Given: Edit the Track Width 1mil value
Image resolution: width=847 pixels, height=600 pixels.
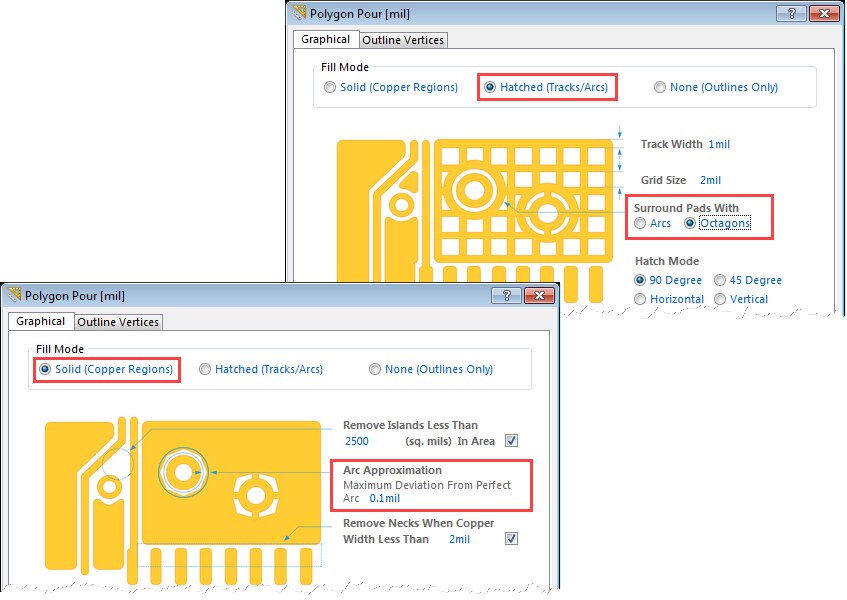Looking at the screenshot, I should (719, 144).
